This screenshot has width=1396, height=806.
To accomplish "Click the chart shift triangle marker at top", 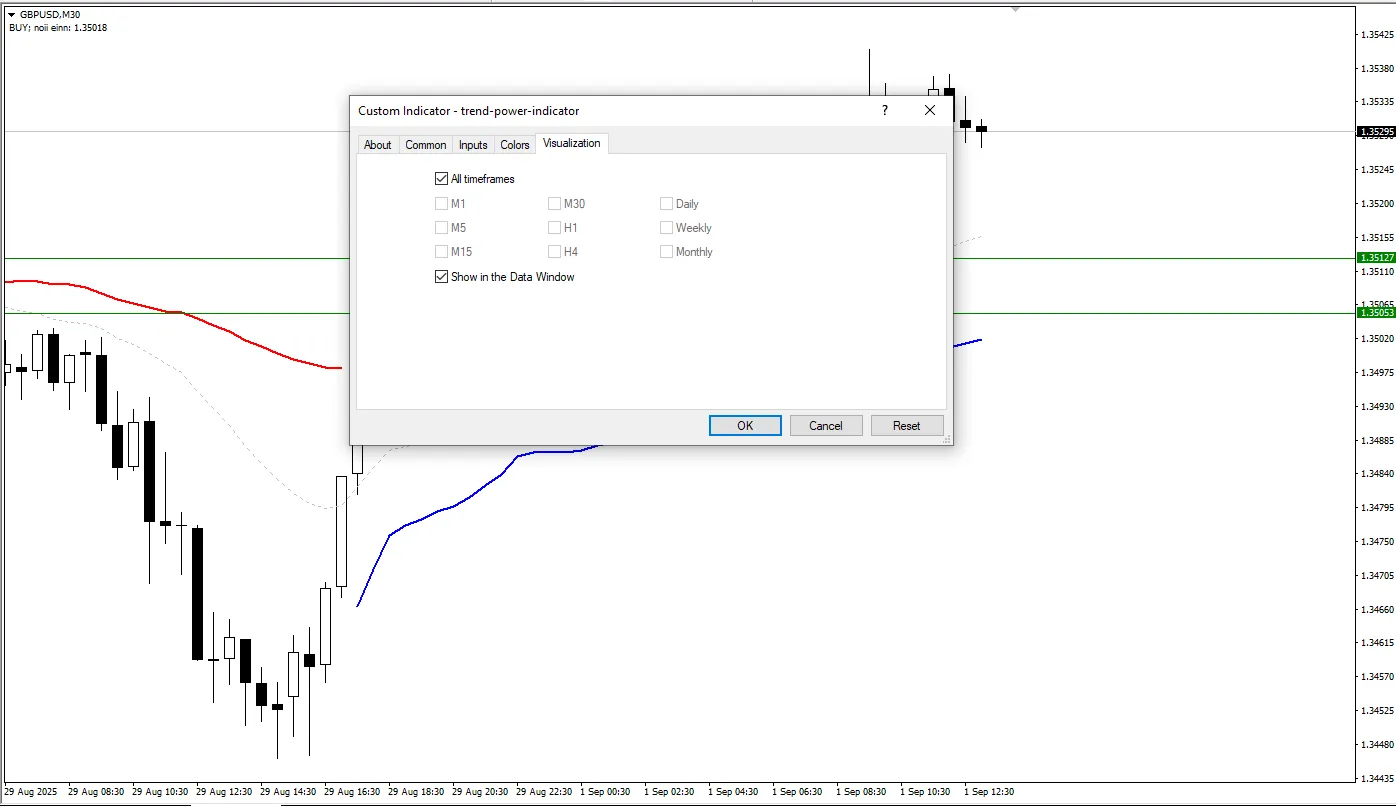I will pos(1015,8).
